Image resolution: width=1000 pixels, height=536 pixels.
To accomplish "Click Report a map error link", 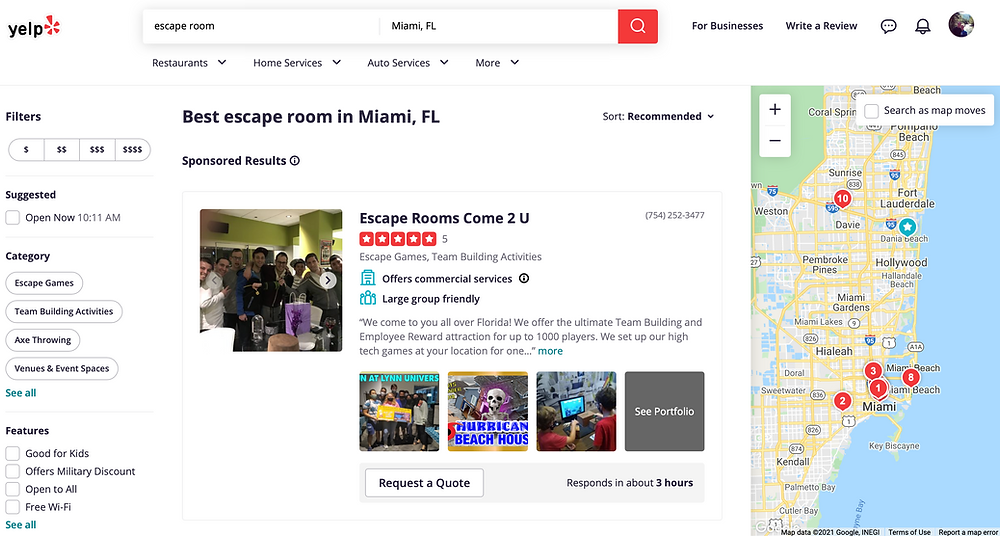I will [969, 532].
